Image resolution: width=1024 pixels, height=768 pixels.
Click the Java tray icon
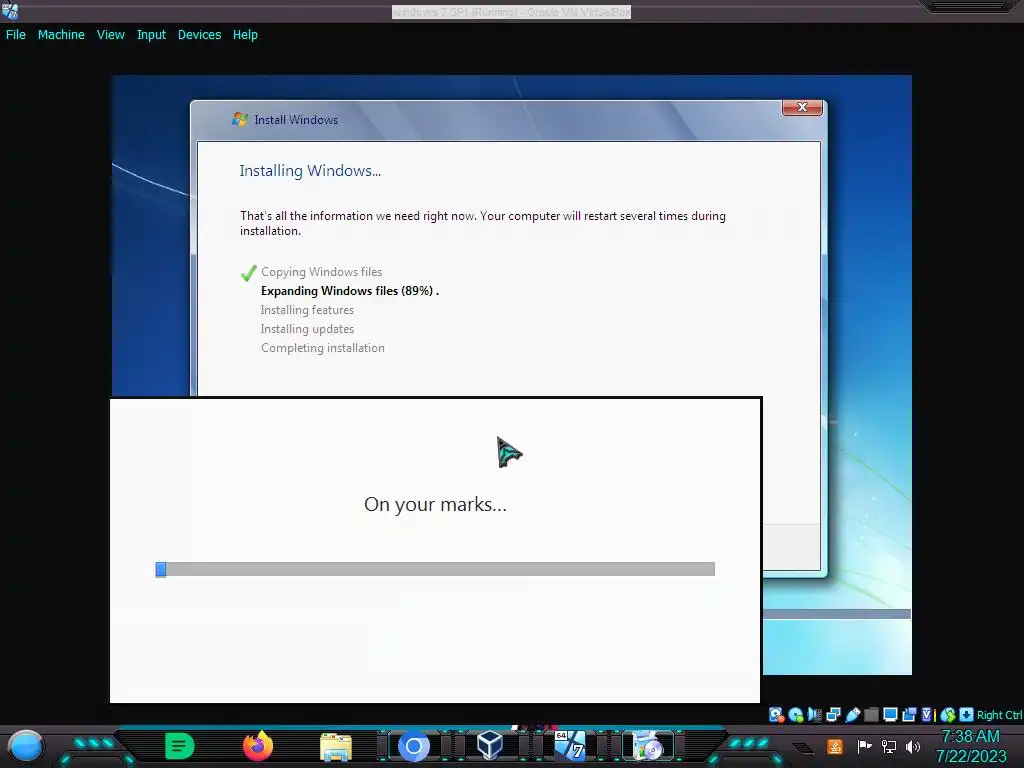coord(835,746)
